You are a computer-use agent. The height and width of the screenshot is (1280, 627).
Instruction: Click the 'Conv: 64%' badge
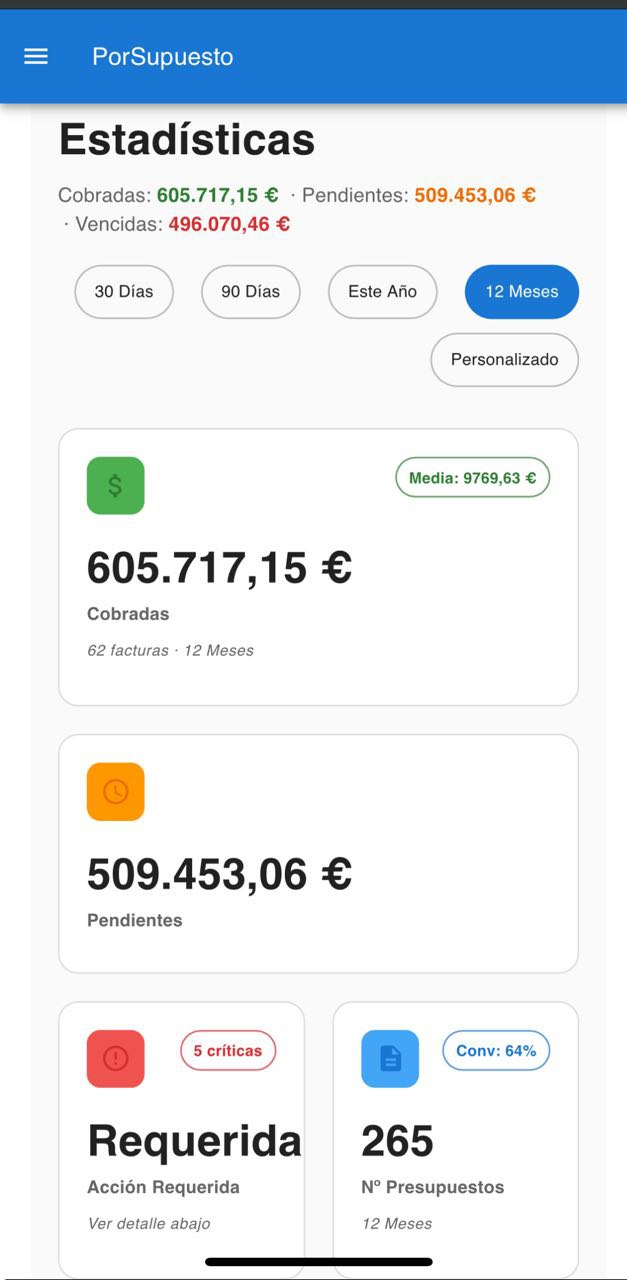pyautogui.click(x=496, y=1051)
